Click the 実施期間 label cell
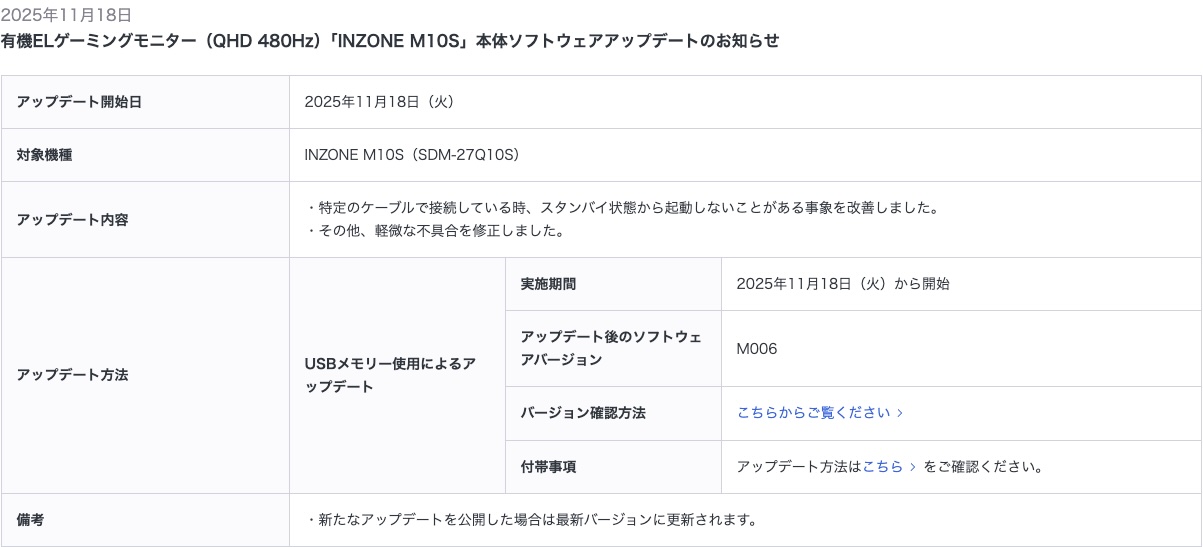 (x=548, y=284)
